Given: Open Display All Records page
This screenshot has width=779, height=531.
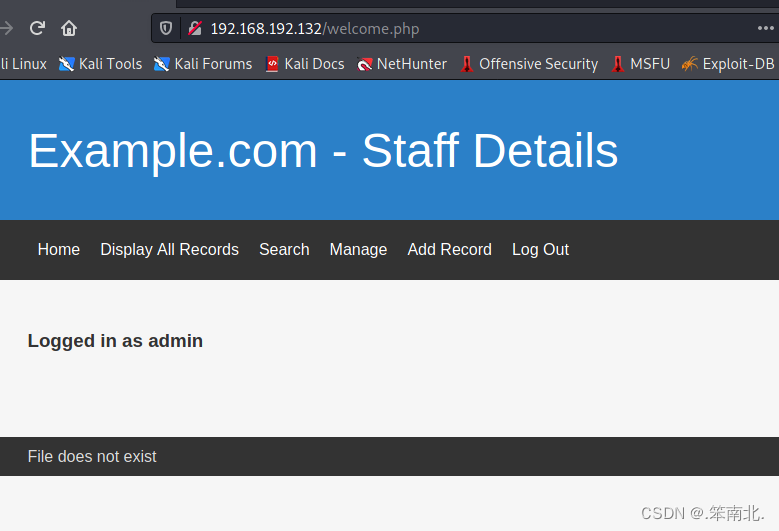Looking at the screenshot, I should 169,249.
